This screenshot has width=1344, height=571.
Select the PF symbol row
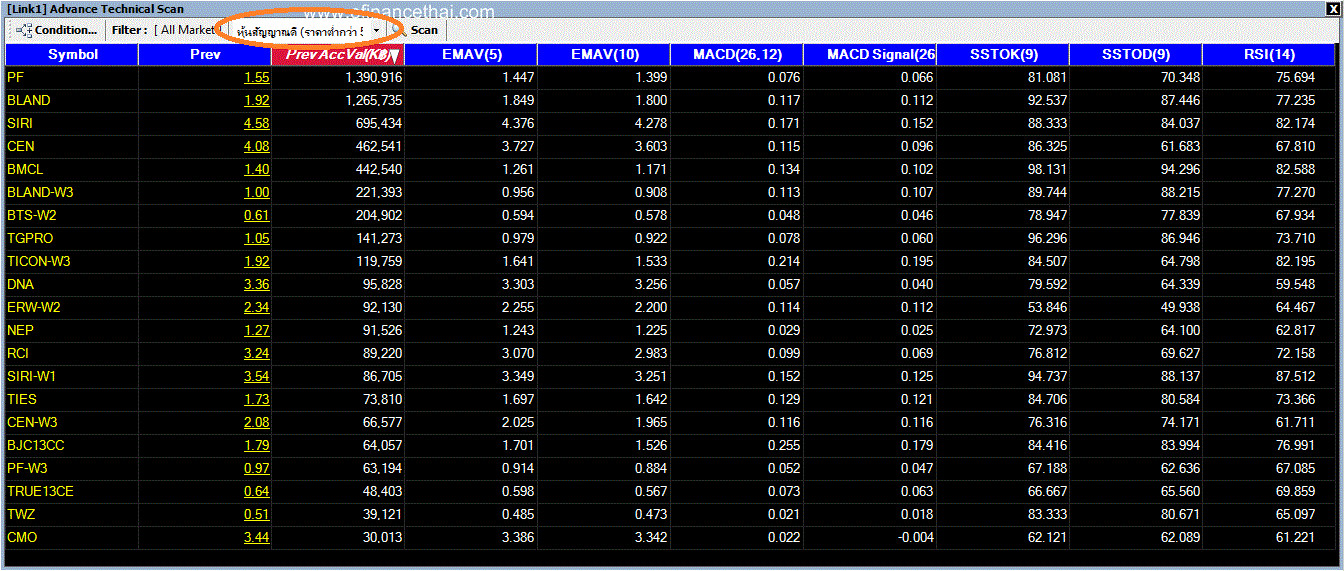670,77
